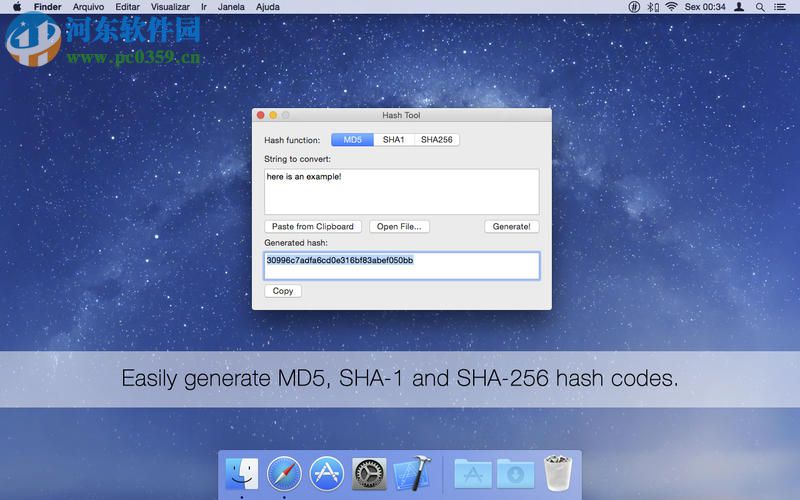Launch Xcode from the Dock
This screenshot has height=500, width=800.
coord(412,473)
